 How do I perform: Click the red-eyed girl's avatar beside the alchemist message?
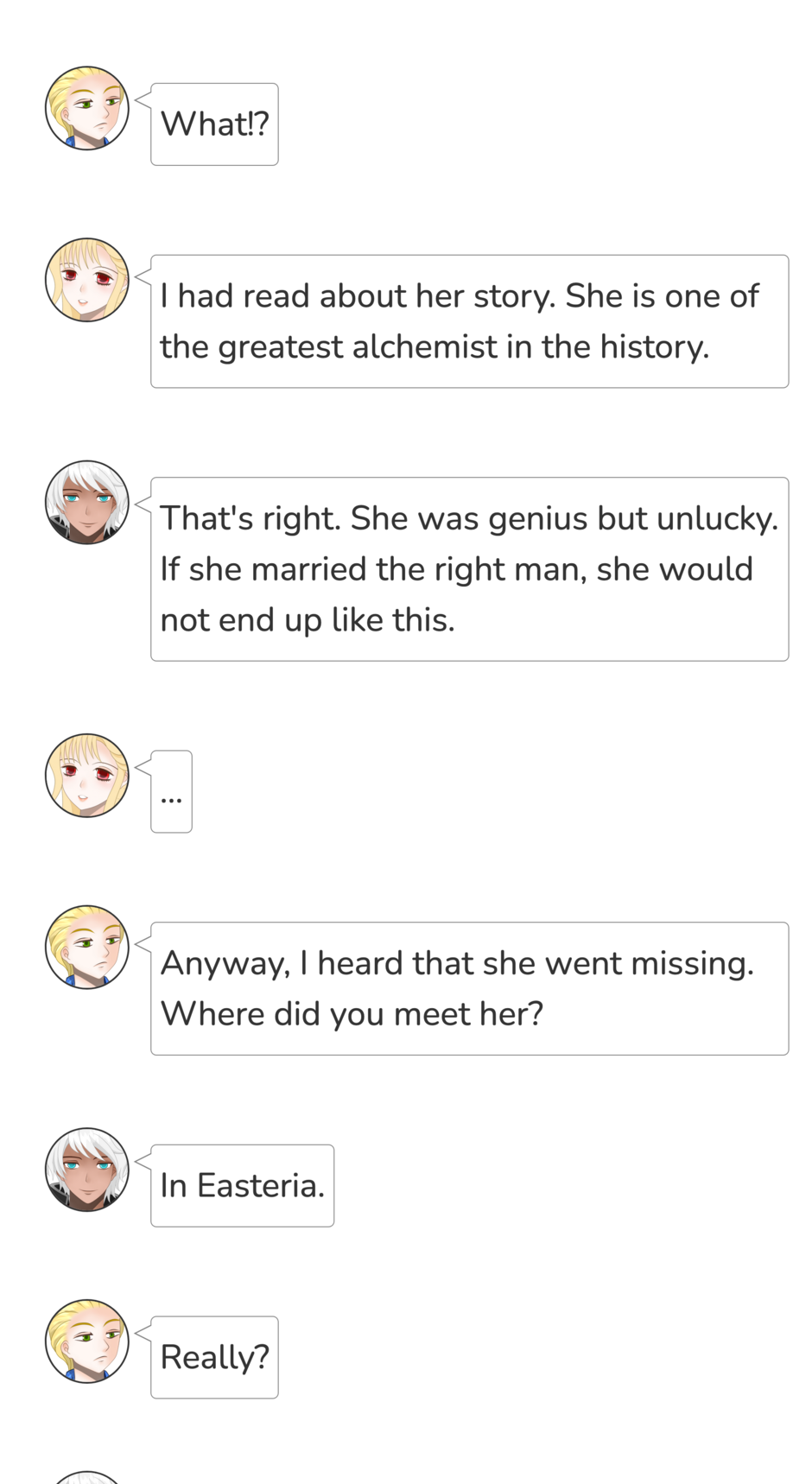[x=86, y=280]
